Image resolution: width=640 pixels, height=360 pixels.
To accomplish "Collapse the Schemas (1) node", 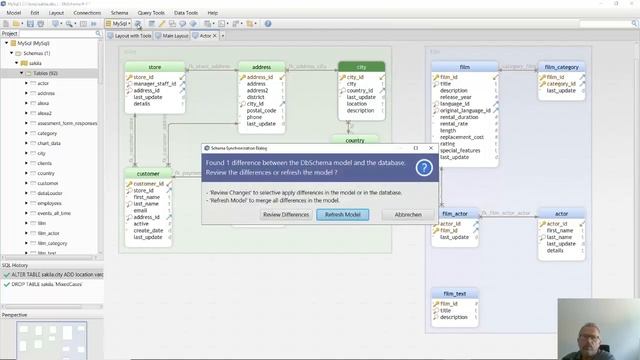I will point(11,53).
